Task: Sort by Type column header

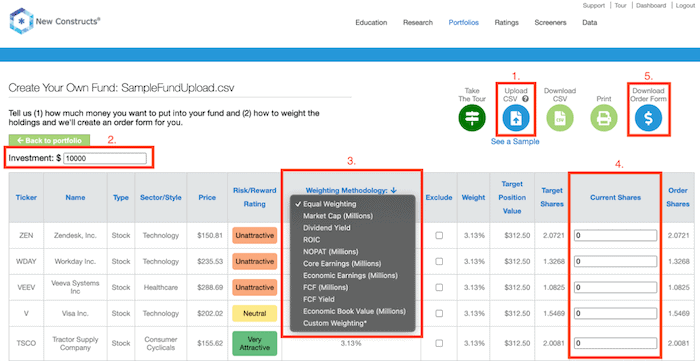Action: point(121,197)
